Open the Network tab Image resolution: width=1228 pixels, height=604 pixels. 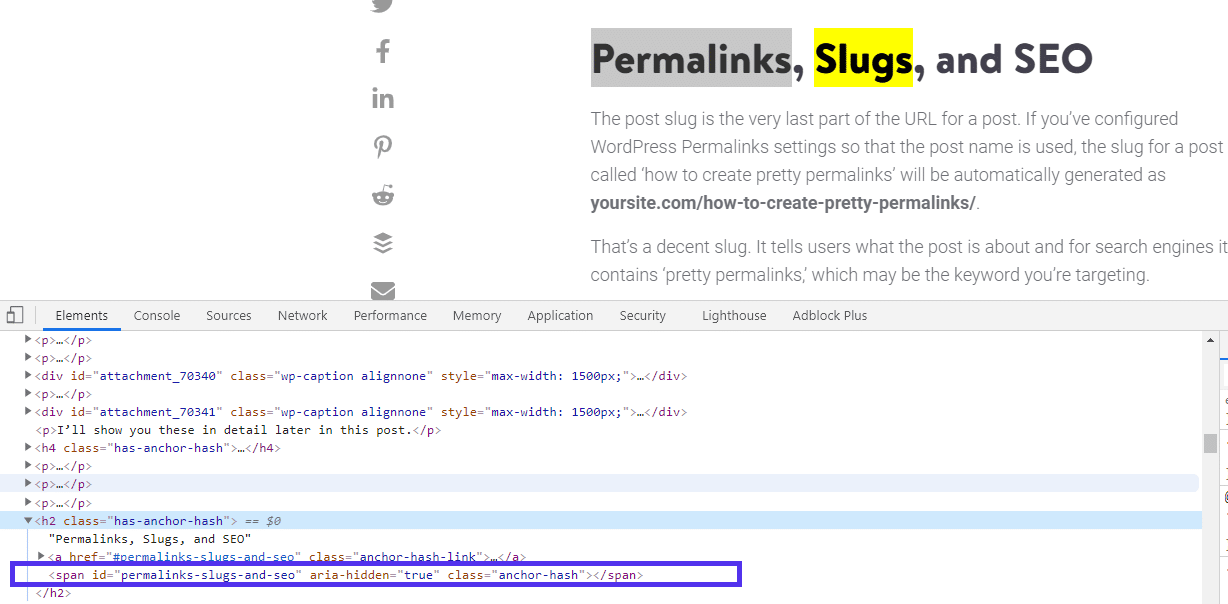(x=302, y=315)
